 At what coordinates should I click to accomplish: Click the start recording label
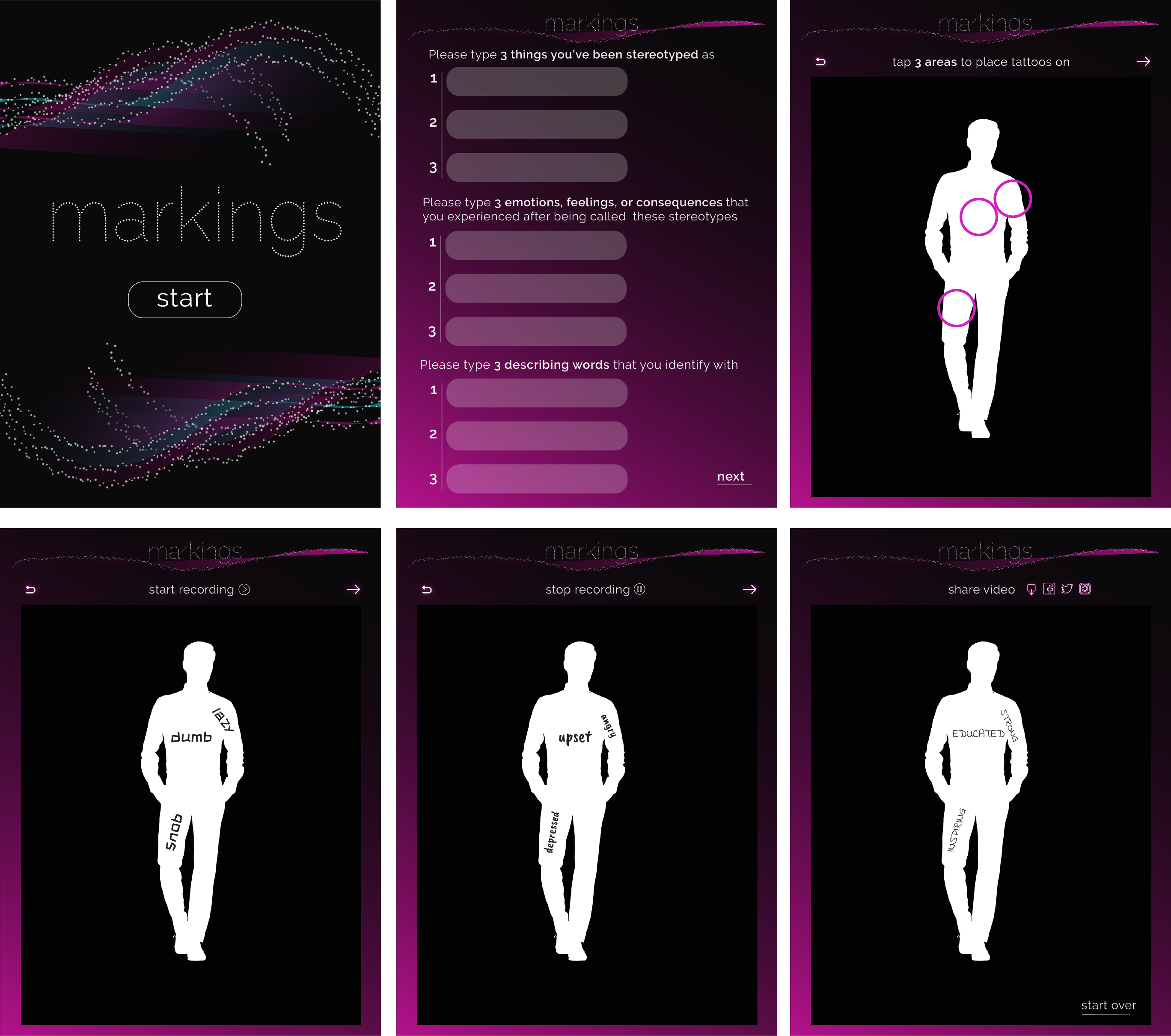[x=191, y=589]
